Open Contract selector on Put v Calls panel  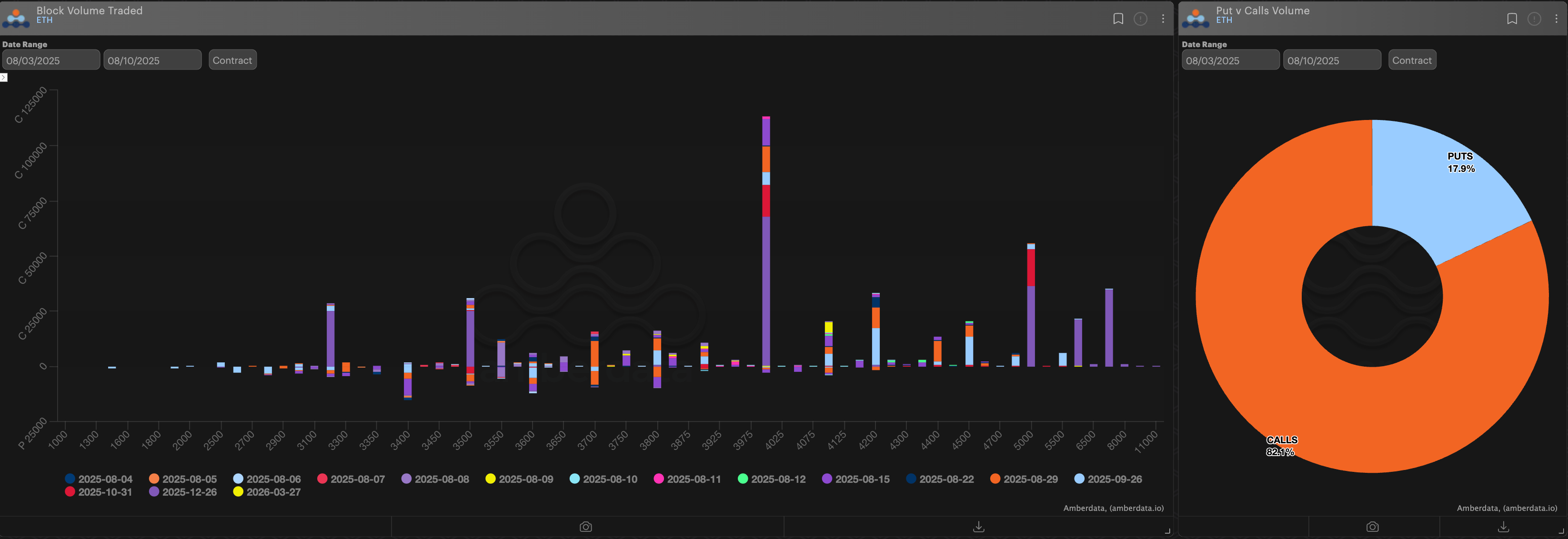[1412, 60]
